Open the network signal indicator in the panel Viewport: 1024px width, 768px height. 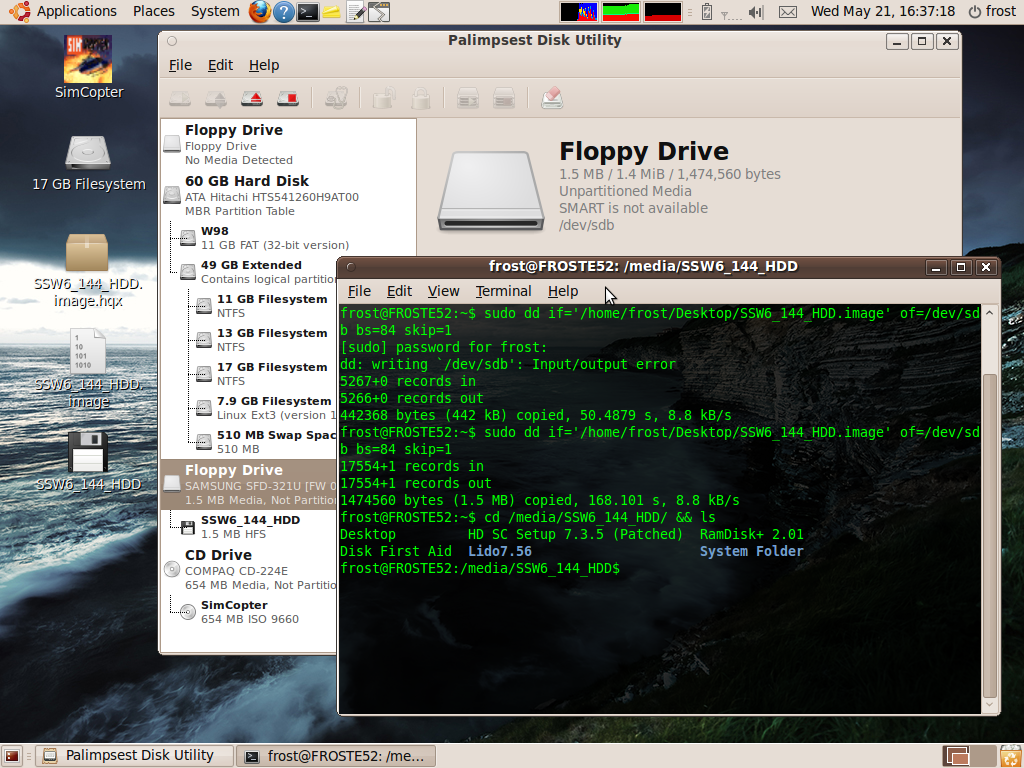[x=731, y=13]
